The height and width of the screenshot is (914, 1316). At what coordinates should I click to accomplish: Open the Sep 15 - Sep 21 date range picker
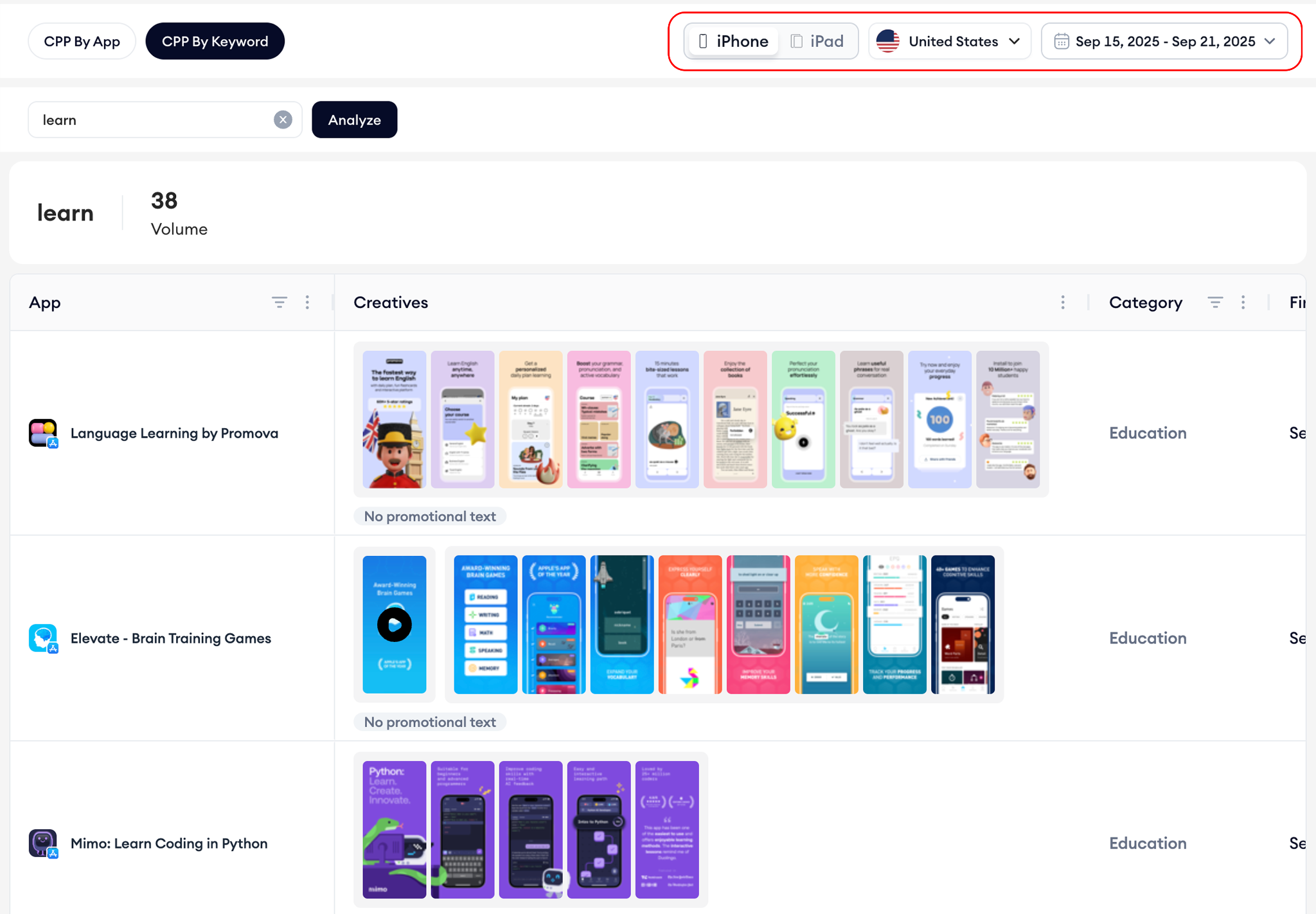(x=1164, y=41)
